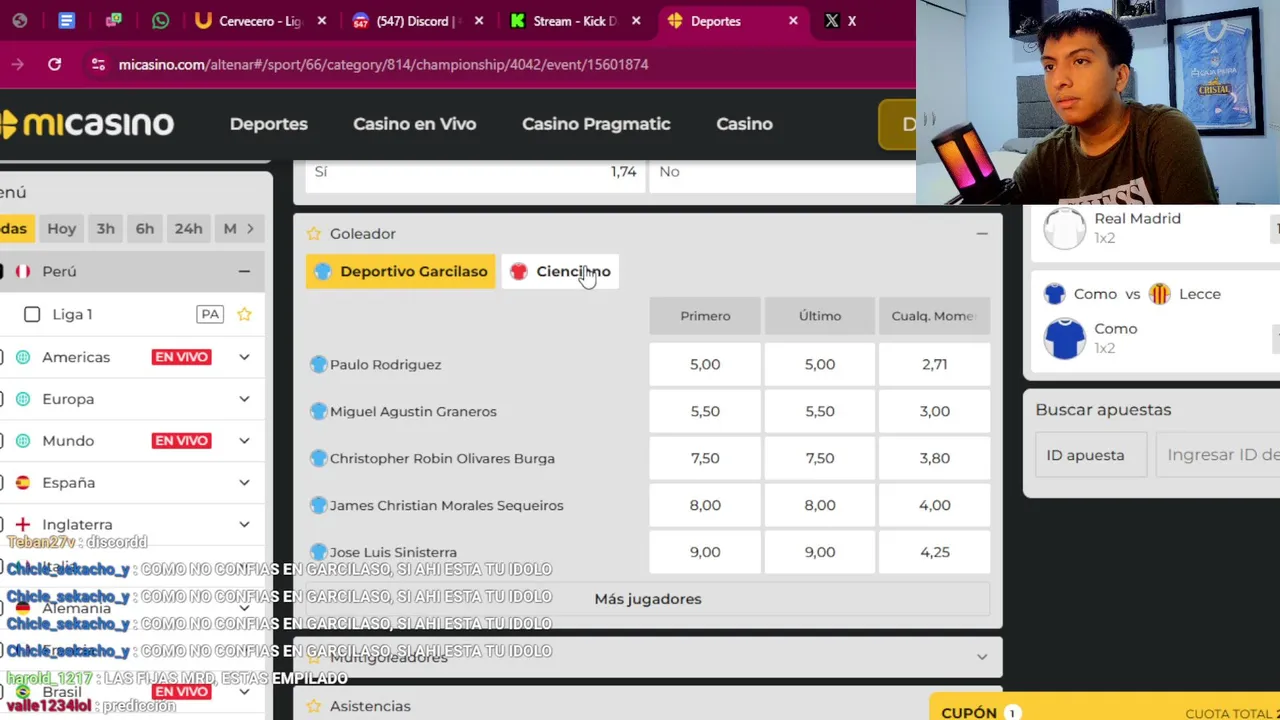Click Christopher Robin Olivares Burga jersey icon

(x=318, y=458)
